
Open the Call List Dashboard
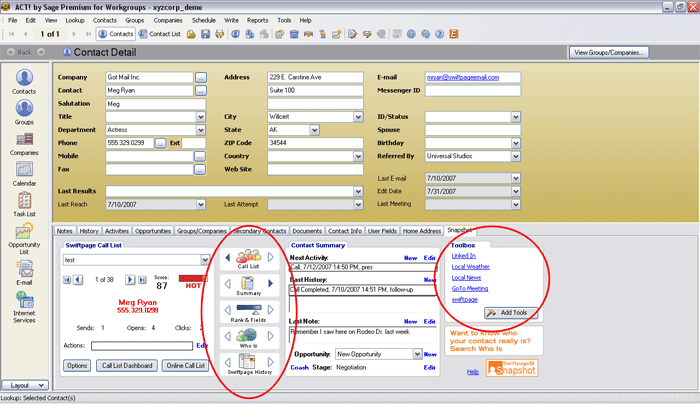coord(127,366)
